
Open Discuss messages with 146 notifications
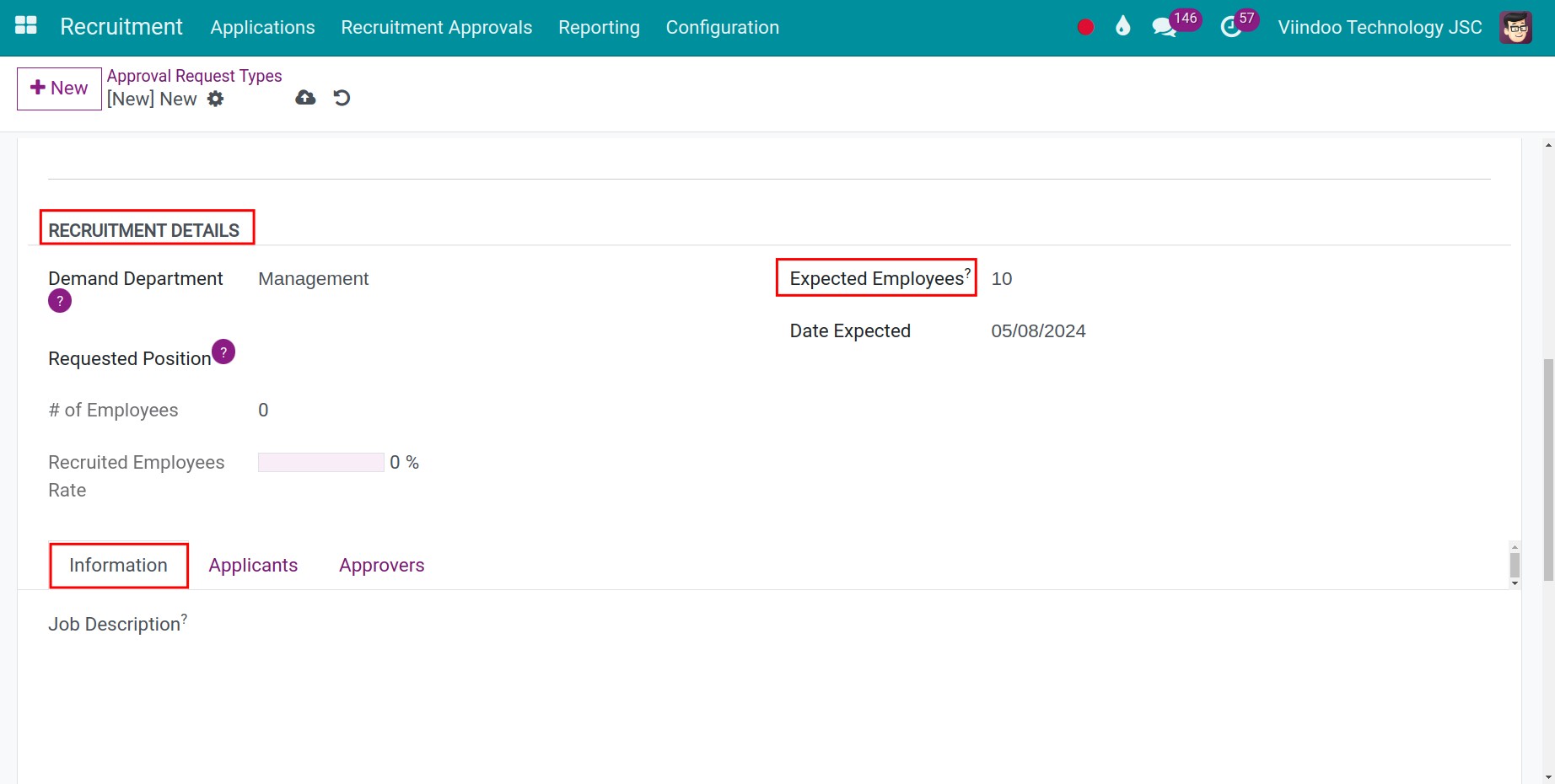click(x=1164, y=28)
